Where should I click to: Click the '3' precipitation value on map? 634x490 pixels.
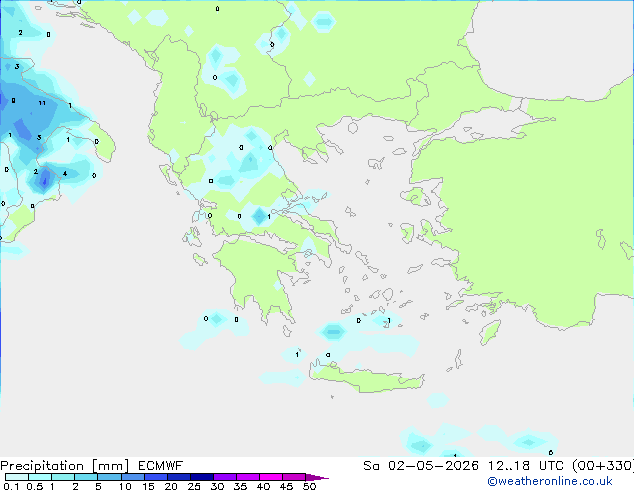(x=17, y=66)
